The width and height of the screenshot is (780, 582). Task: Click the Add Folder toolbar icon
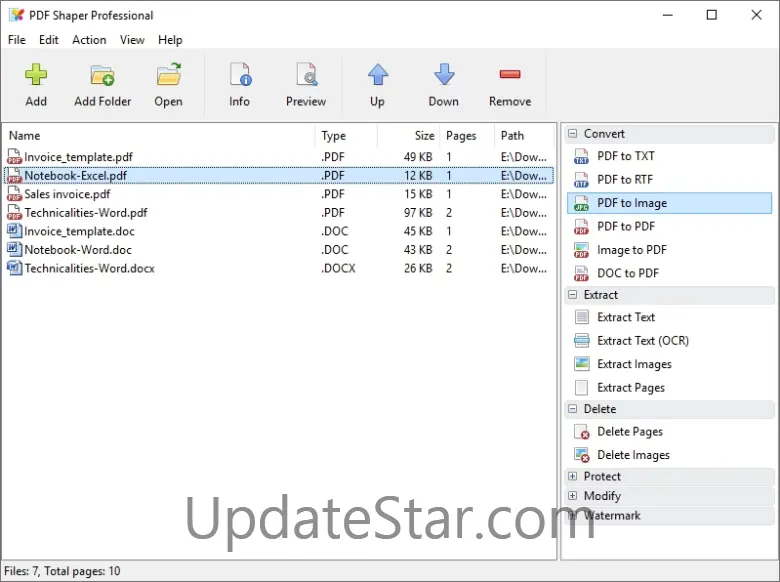pyautogui.click(x=102, y=75)
